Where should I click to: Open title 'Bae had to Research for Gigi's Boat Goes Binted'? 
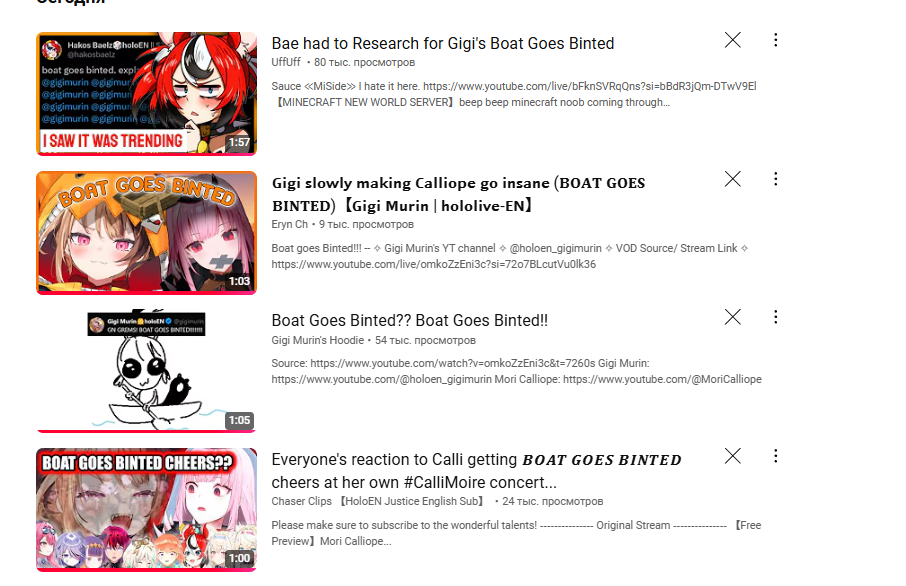coord(443,43)
